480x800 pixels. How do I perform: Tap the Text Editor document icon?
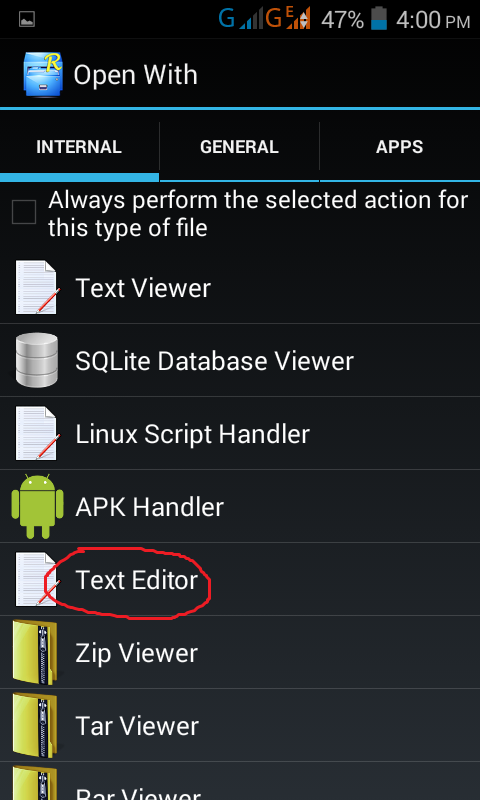pyautogui.click(x=38, y=579)
